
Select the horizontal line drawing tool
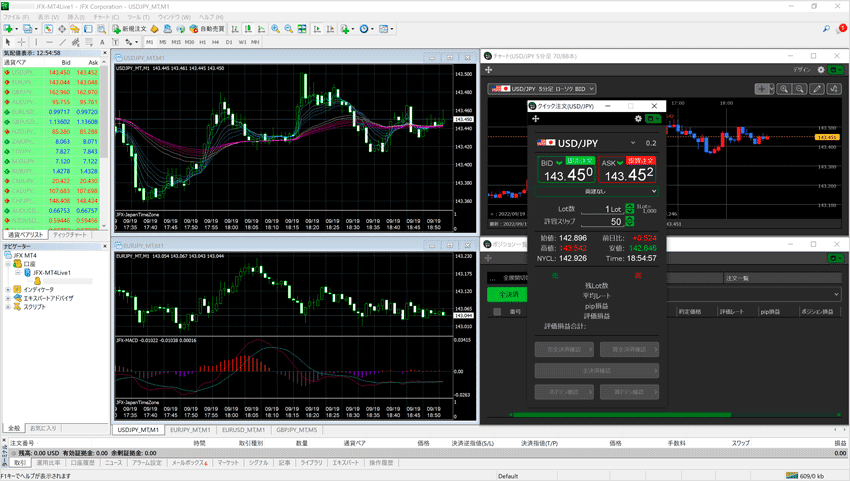point(49,42)
